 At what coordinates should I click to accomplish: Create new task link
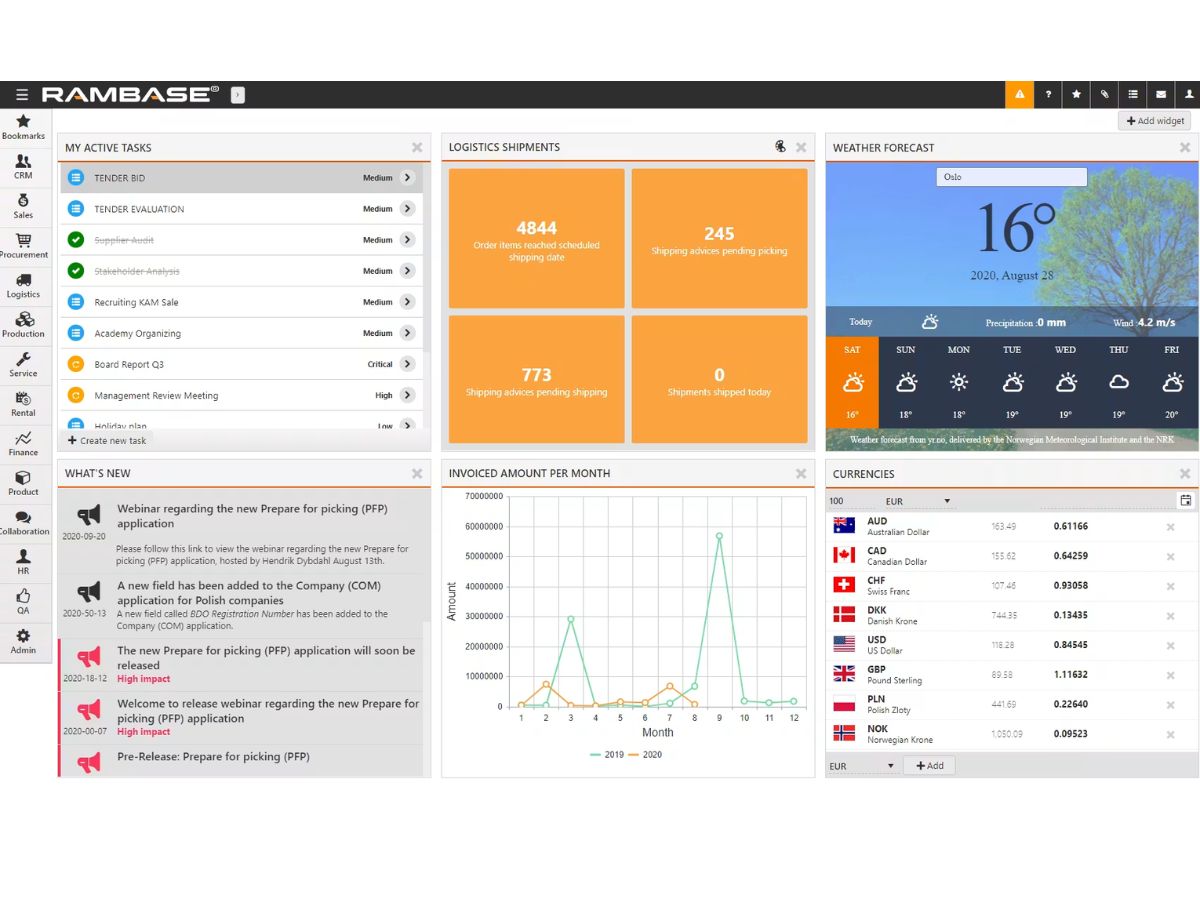(x=107, y=441)
